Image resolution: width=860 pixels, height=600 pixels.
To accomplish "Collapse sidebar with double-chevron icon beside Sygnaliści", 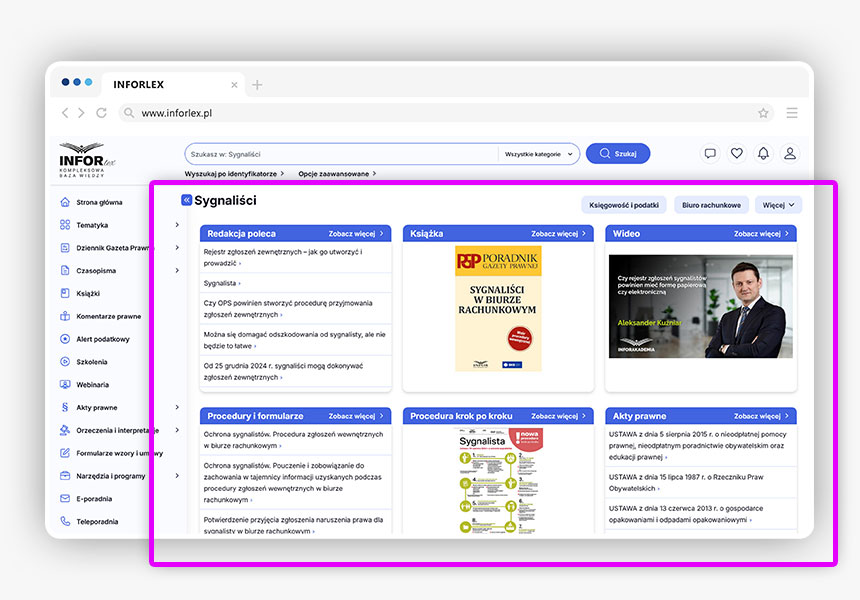I will 186,200.
